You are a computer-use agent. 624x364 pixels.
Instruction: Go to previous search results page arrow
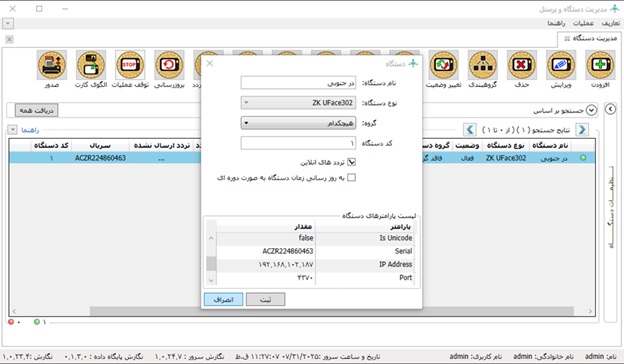click(x=470, y=130)
